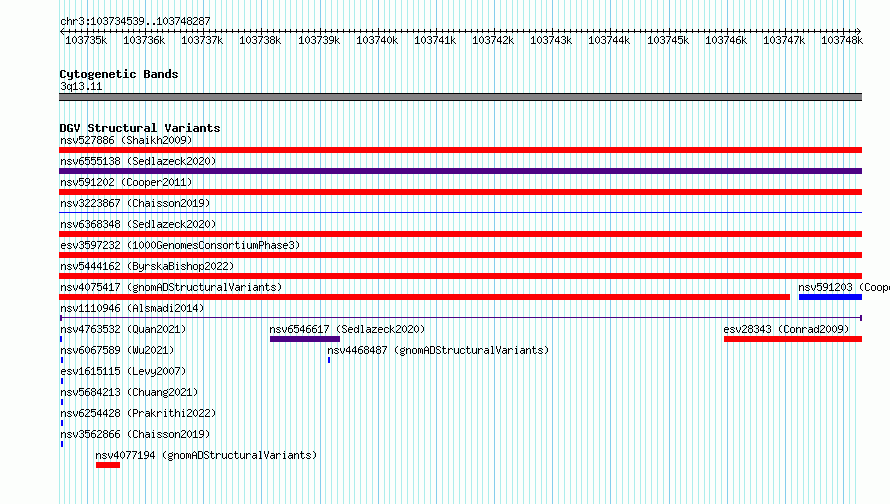Select the red esv3597232 variant bar
Image resolution: width=890 pixels, height=504 pixels.
(460, 255)
